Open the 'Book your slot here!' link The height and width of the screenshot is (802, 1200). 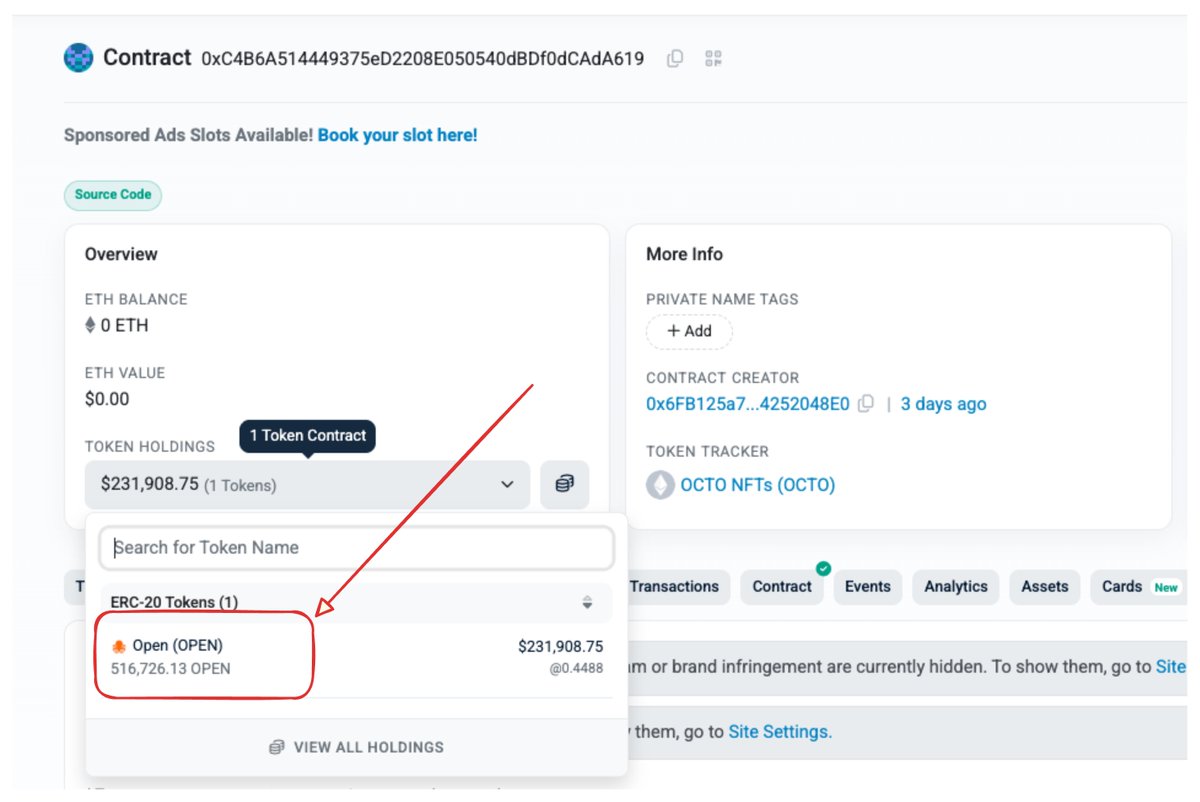click(x=397, y=135)
